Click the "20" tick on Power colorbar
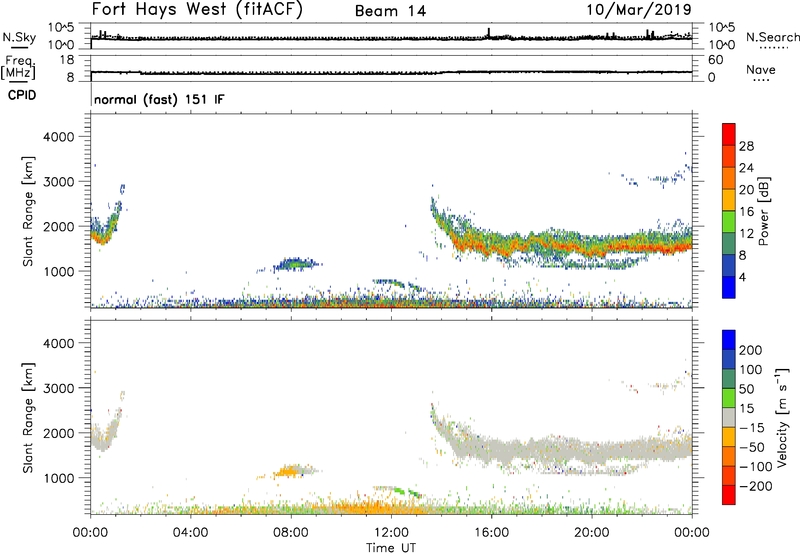Screen dimensions: 800x554 point(746,190)
